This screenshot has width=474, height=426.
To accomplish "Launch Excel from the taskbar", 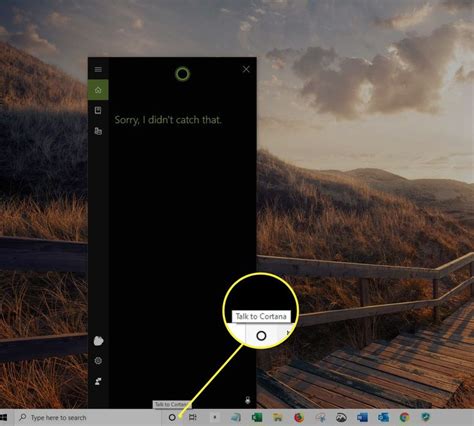I will [257, 417].
